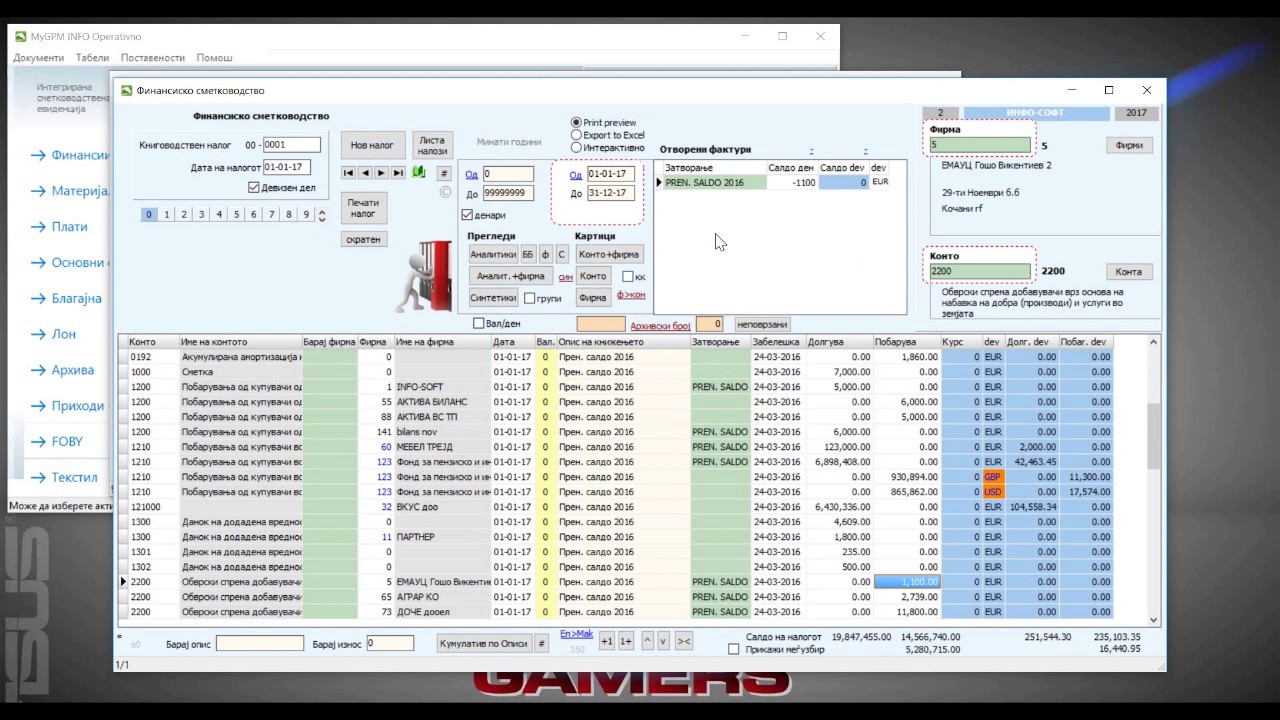This screenshot has width=1280, height=720.
Task: Click the Листа налози button
Action: coord(432,145)
